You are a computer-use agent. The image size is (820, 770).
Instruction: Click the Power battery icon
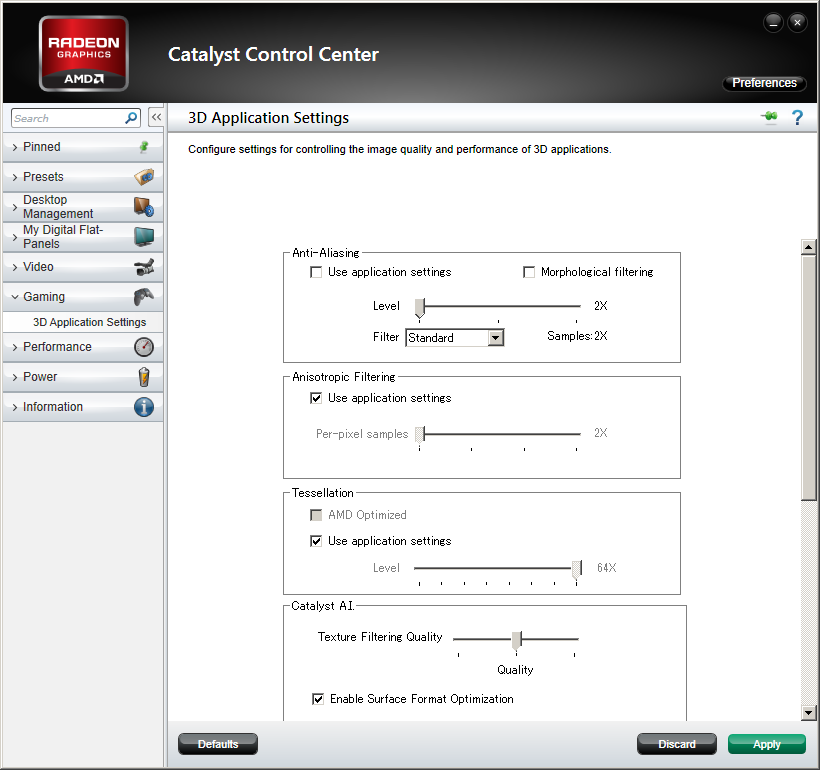click(144, 377)
